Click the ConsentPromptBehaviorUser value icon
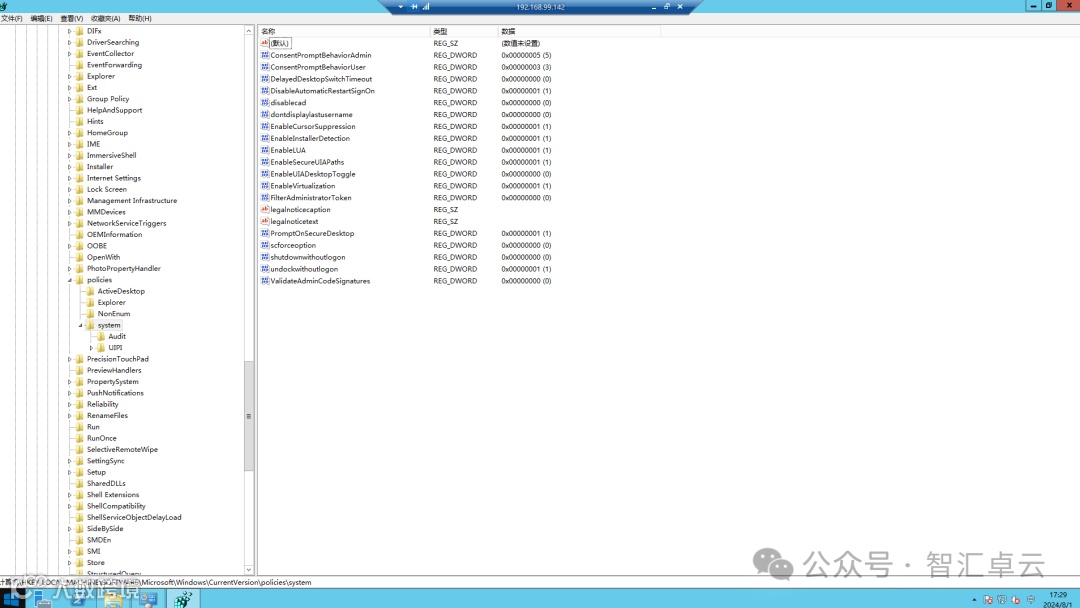Image resolution: width=1080 pixels, height=608 pixels. [264, 67]
